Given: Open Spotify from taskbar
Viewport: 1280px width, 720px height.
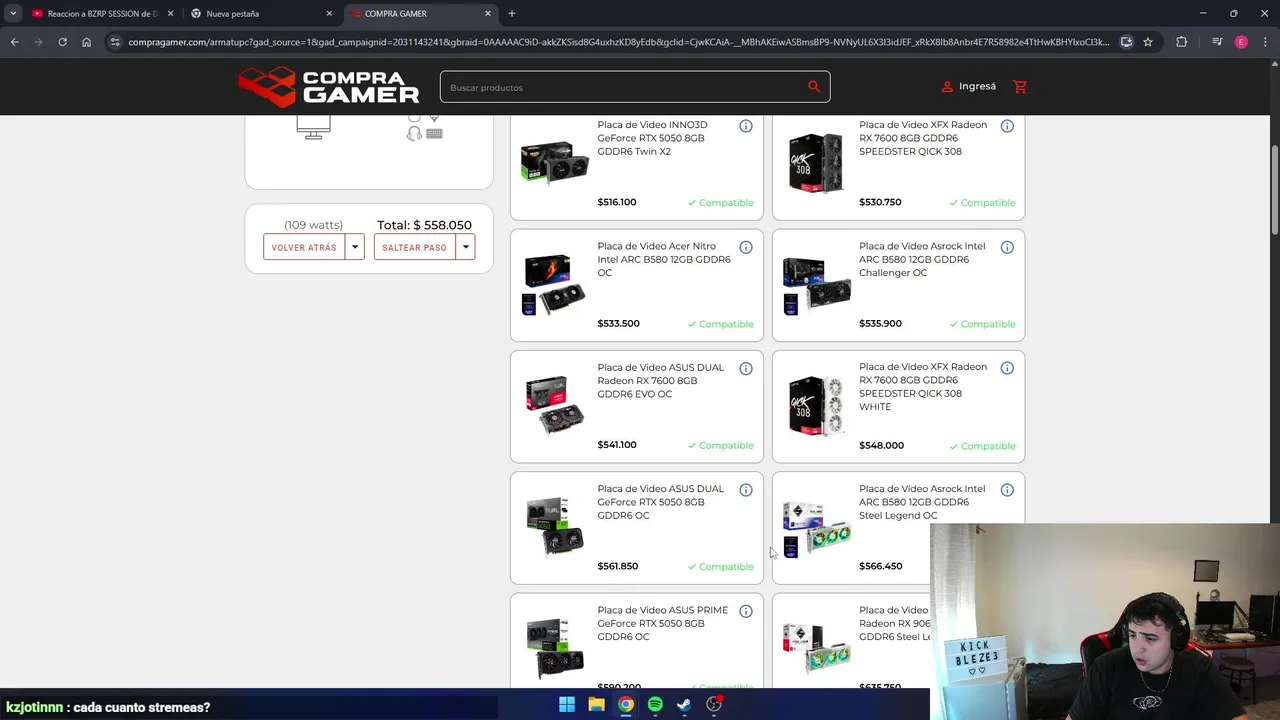Looking at the screenshot, I should pos(655,705).
